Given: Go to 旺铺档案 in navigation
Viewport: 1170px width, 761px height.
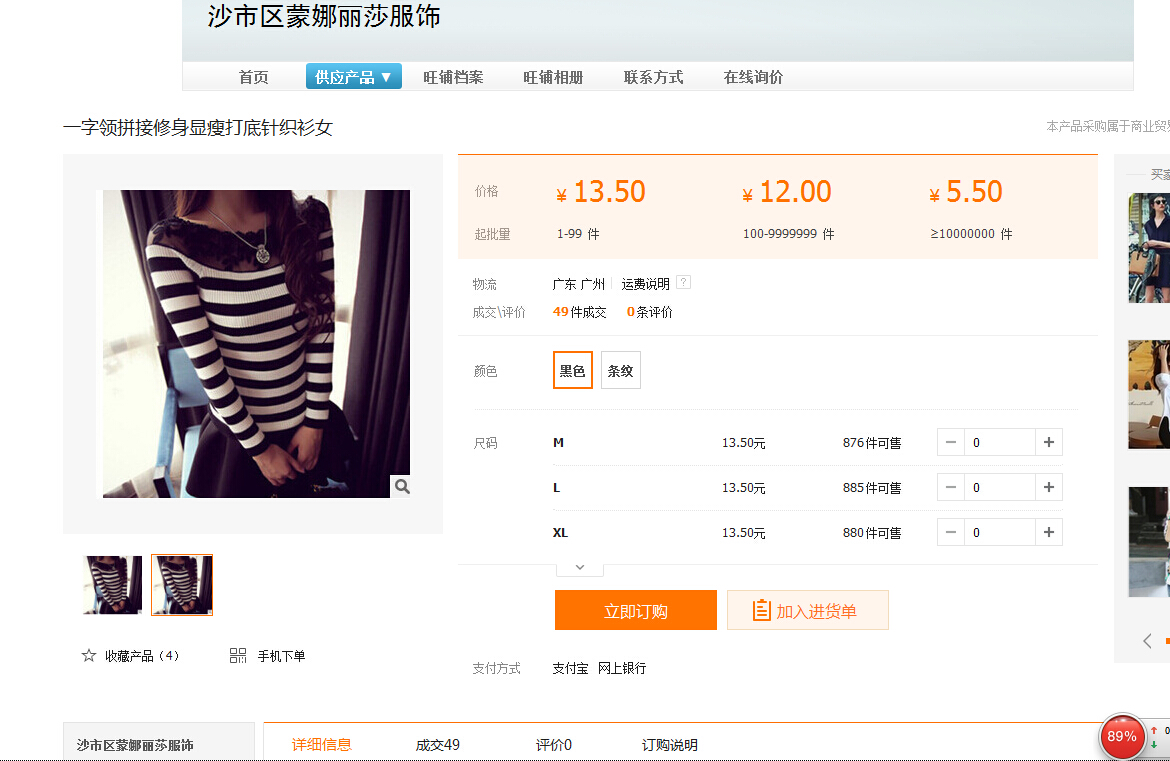Looking at the screenshot, I should pos(453,77).
